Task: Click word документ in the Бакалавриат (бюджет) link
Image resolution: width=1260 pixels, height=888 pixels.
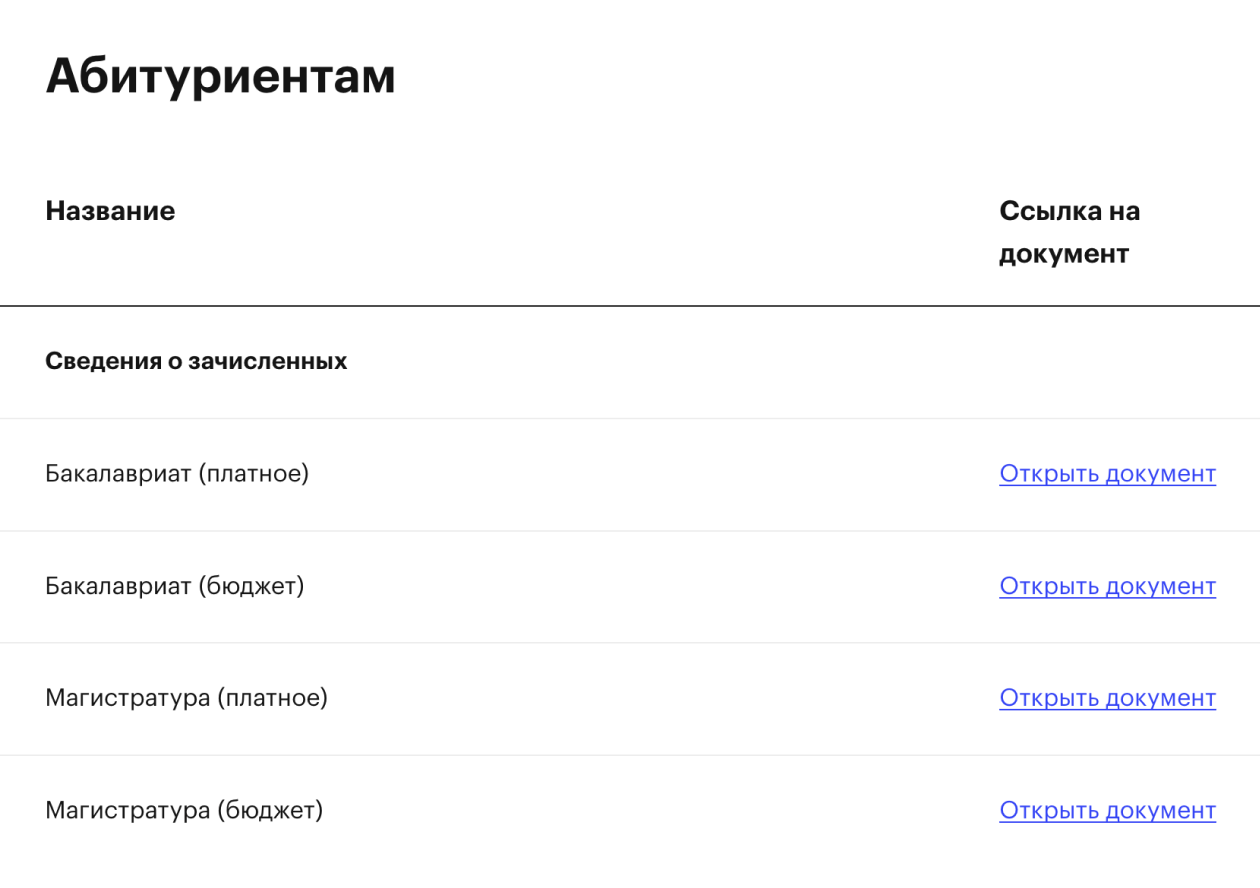Action: [x=1161, y=586]
